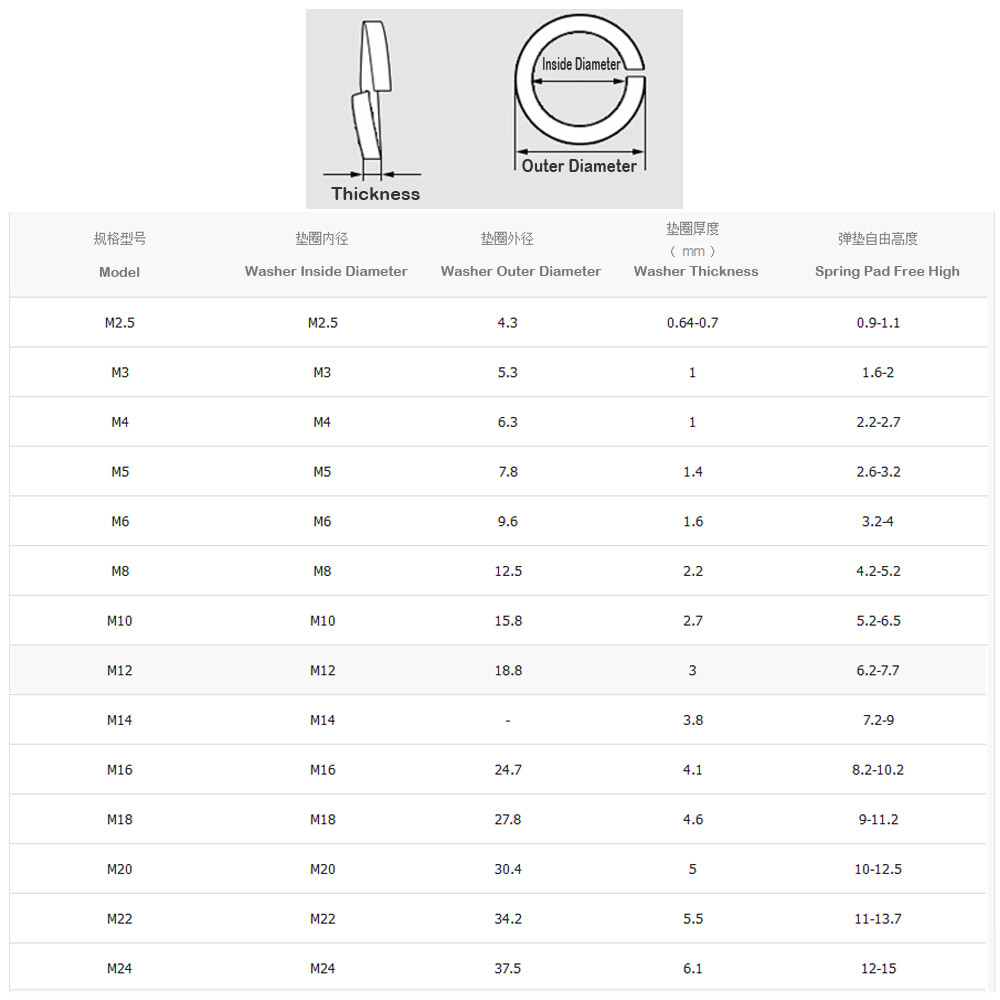1000x1000 pixels.
Task: Click the dash in M14 outer diameter
Action: (508, 721)
